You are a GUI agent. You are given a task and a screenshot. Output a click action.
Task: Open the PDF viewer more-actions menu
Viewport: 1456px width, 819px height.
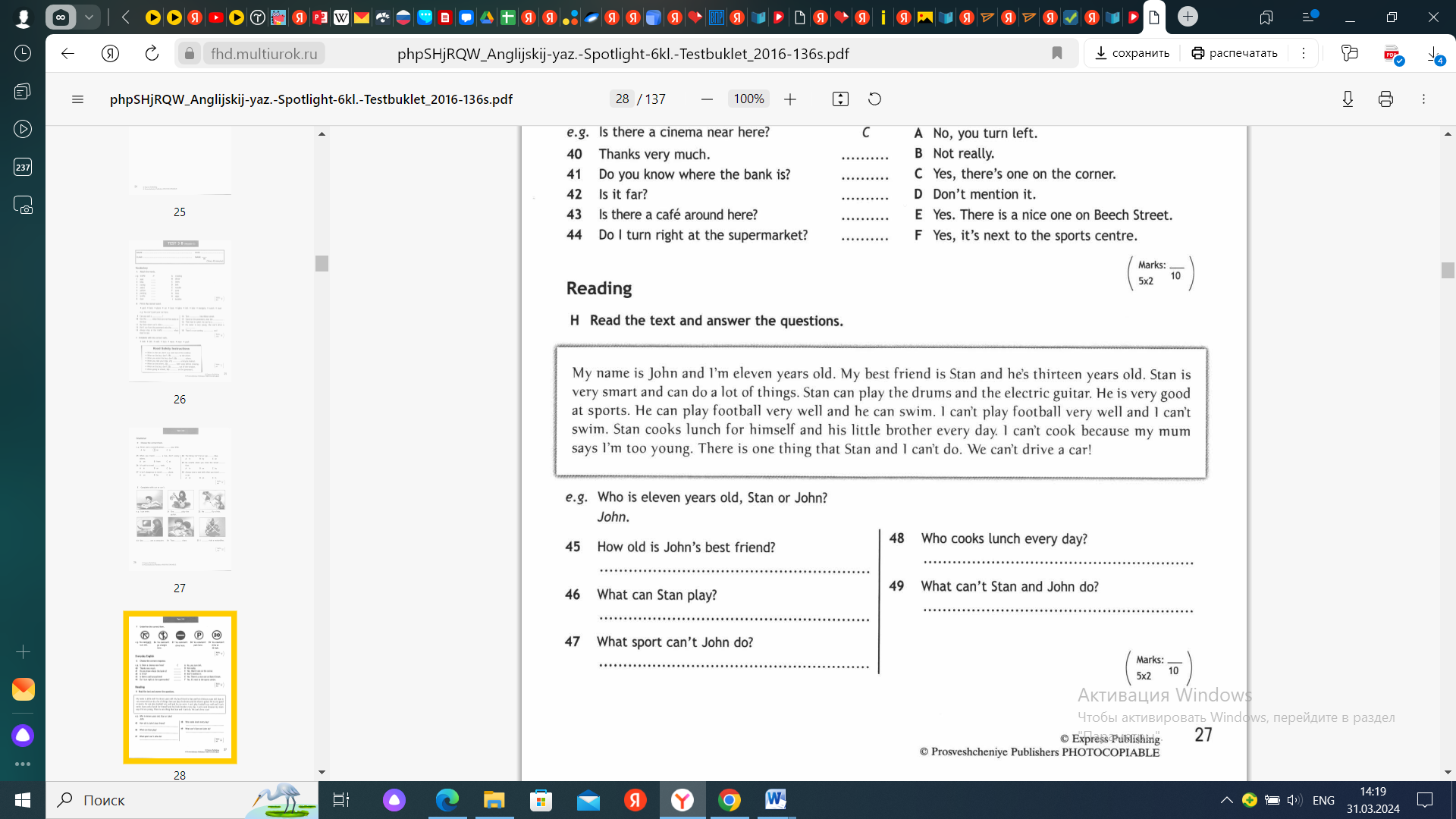click(1423, 99)
